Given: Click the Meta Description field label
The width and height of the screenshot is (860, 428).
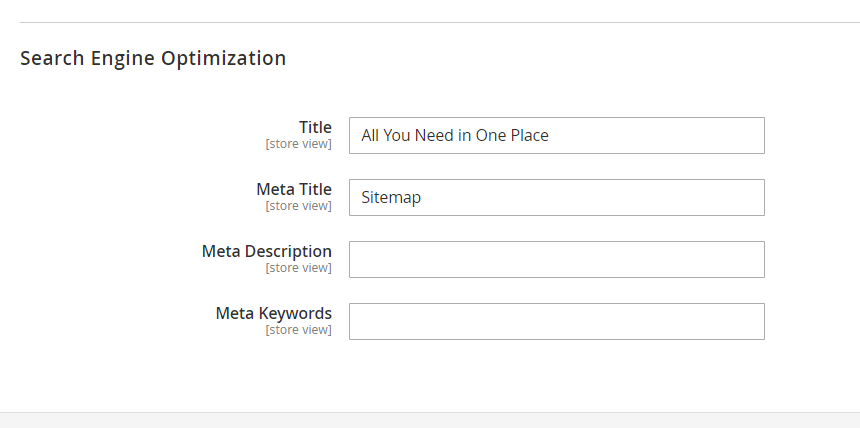Looking at the screenshot, I should point(267,251).
